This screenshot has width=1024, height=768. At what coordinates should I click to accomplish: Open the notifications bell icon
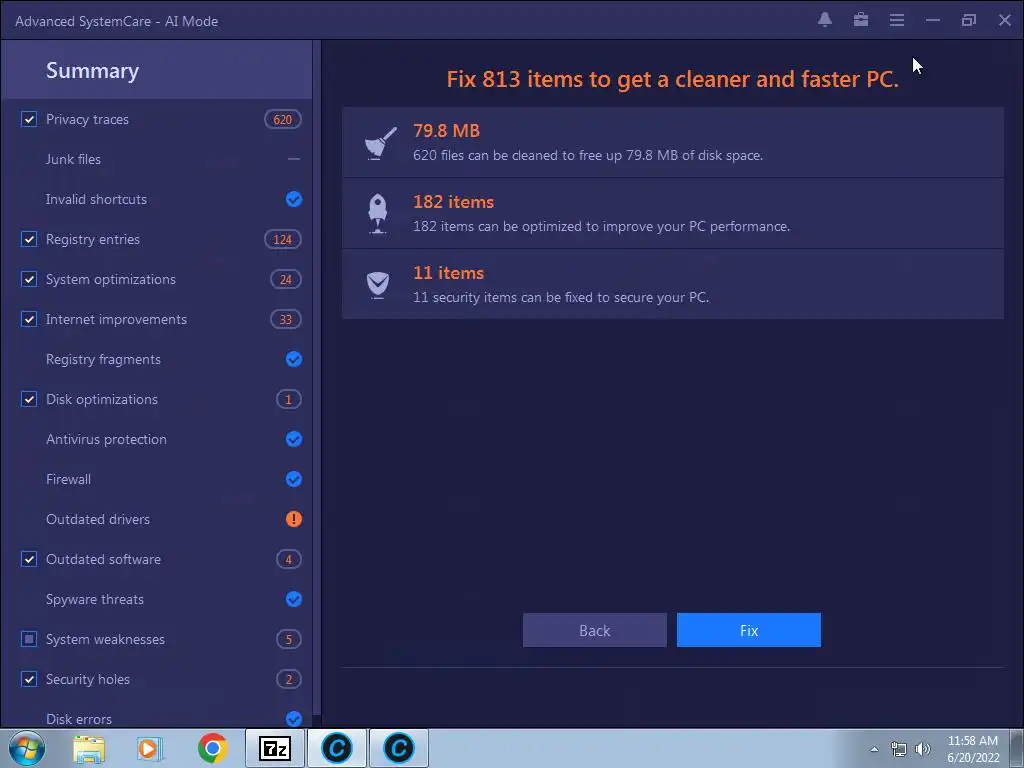(x=825, y=20)
